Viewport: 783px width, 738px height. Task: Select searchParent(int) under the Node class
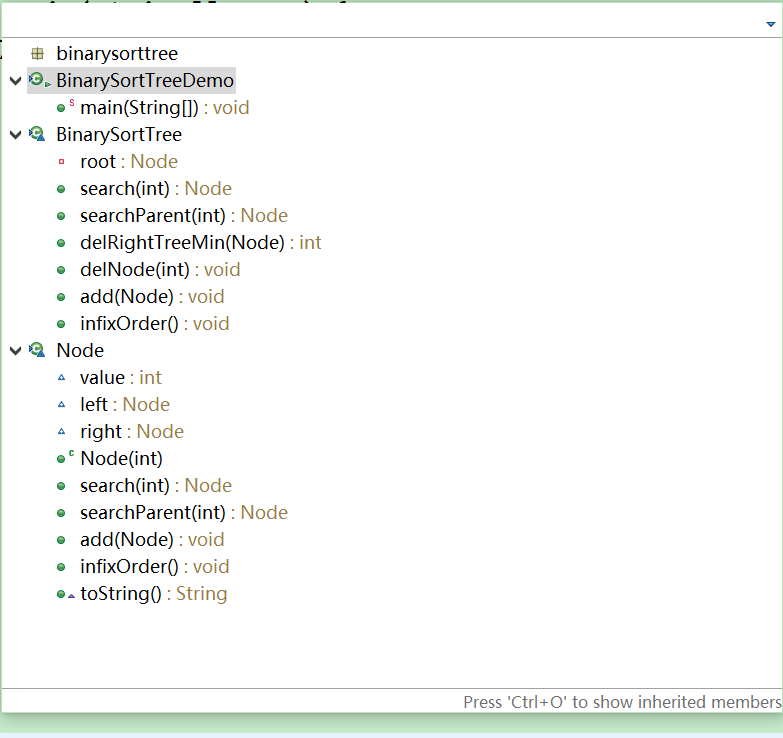tap(184, 512)
